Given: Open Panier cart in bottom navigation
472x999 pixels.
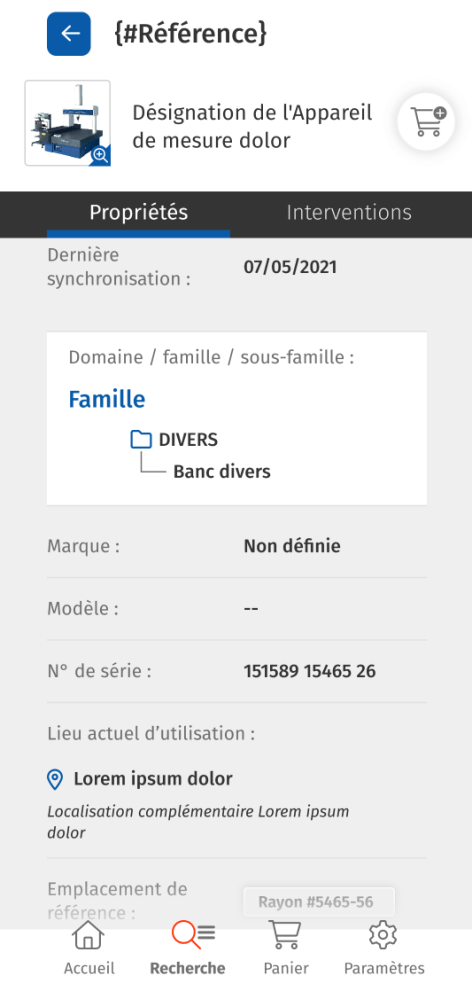Looking at the screenshot, I should (x=286, y=948).
